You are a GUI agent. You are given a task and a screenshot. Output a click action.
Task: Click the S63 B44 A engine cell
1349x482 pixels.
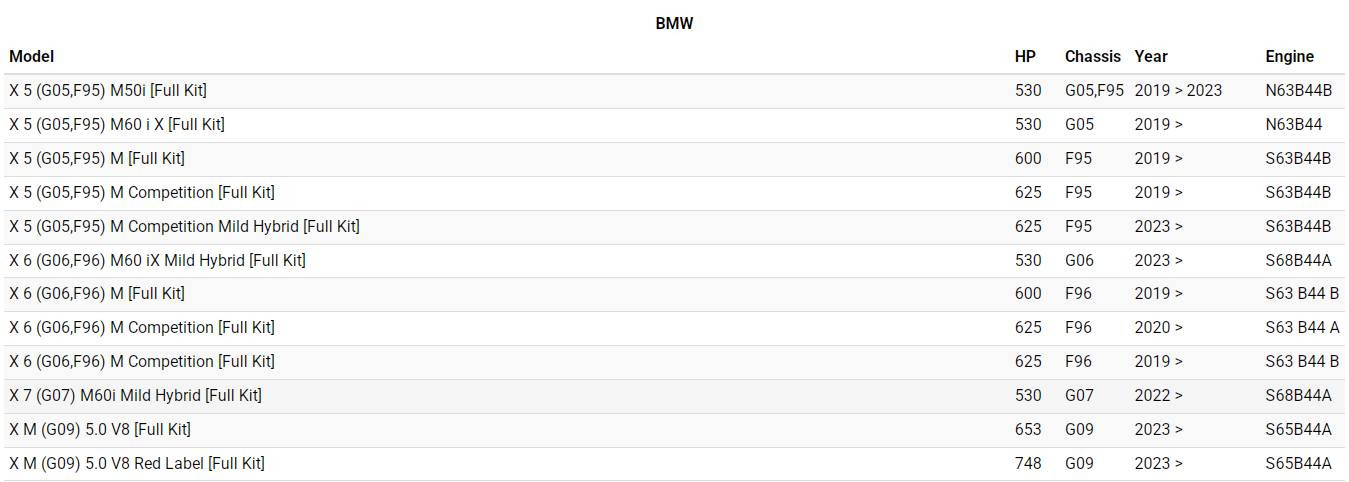[x=1302, y=328]
